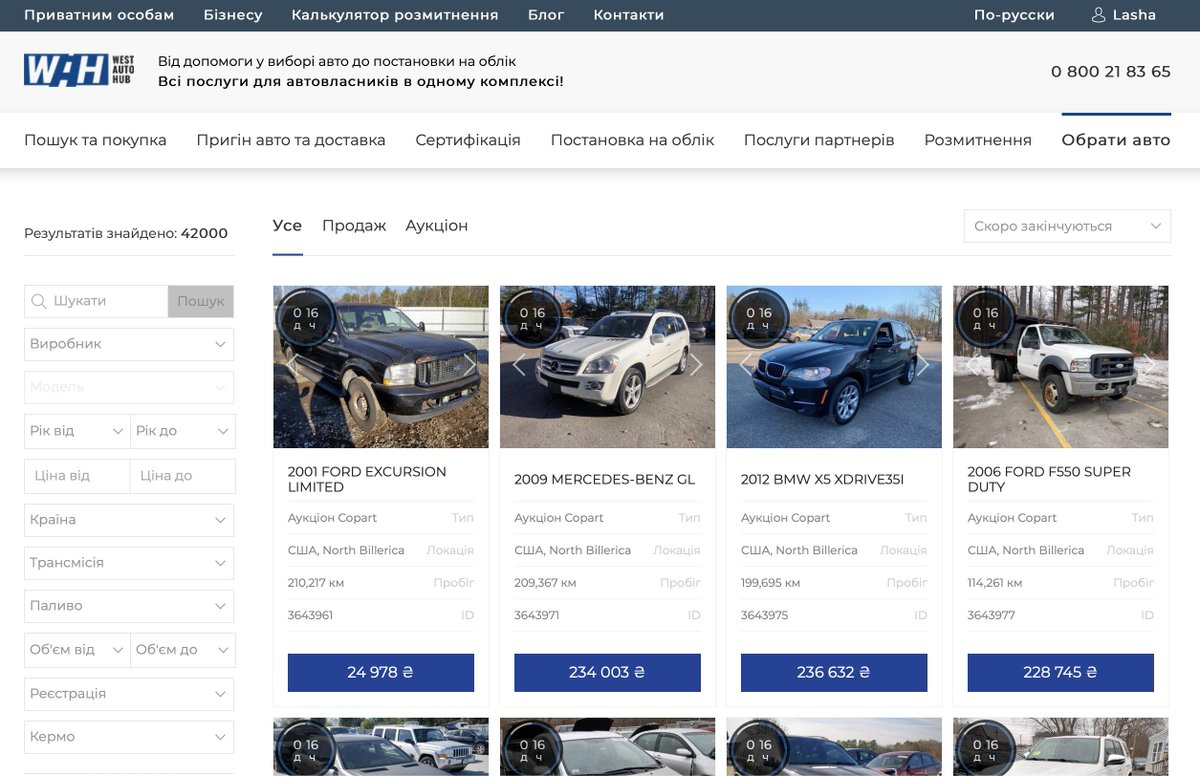Open the Рік від dropdown

(77, 431)
